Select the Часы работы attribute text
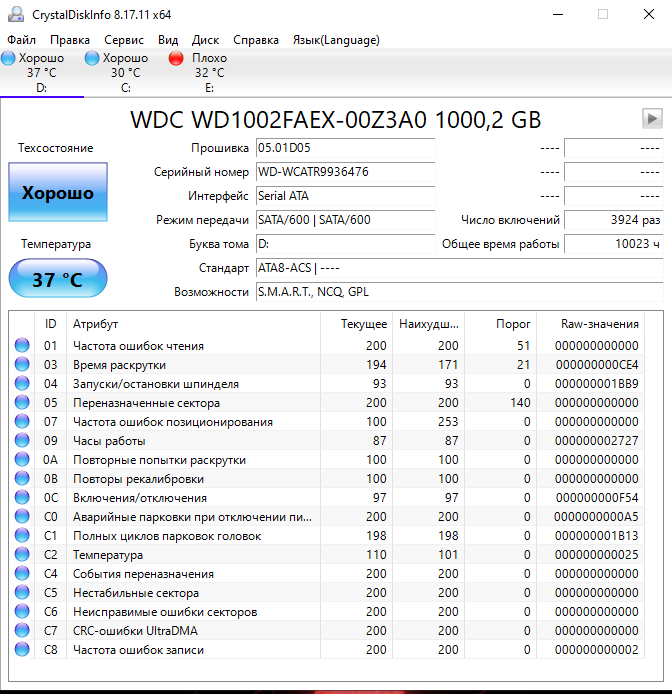This screenshot has height=694, width=672. (109, 441)
